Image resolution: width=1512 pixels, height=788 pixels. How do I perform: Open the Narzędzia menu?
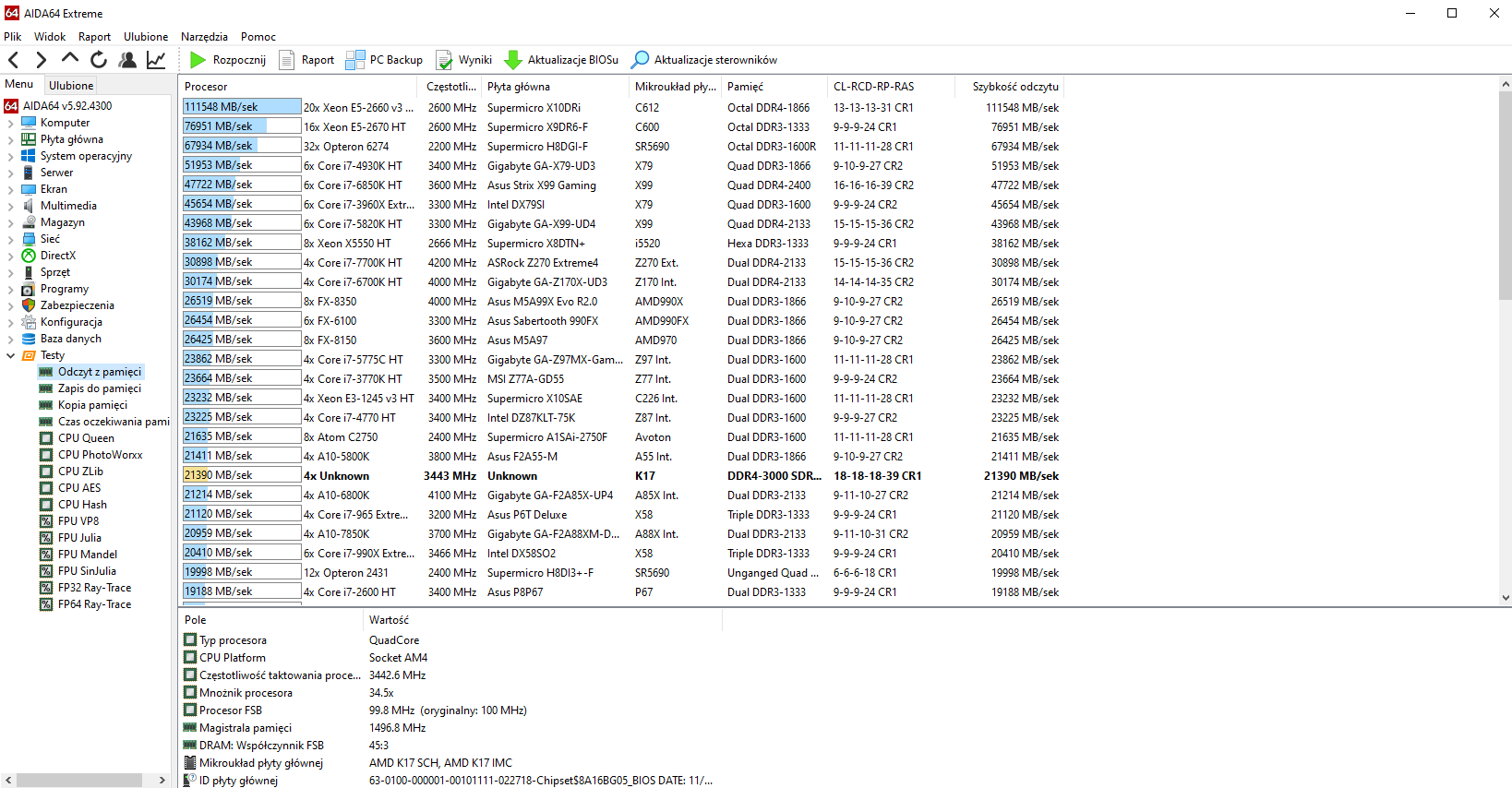(204, 37)
